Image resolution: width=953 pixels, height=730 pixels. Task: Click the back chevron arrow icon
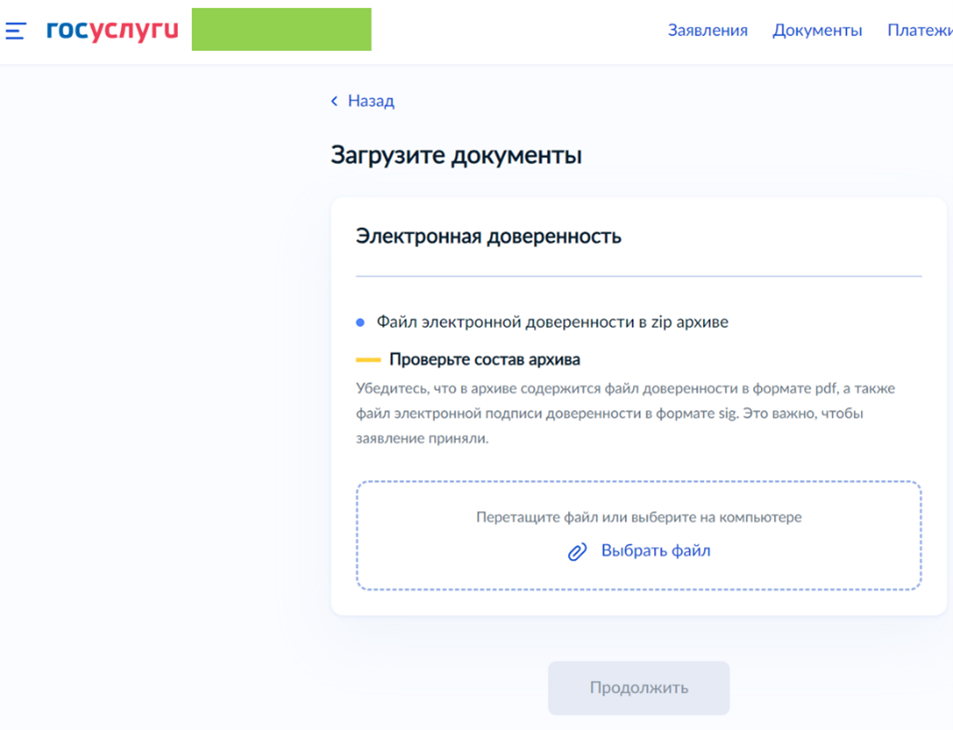click(x=335, y=102)
